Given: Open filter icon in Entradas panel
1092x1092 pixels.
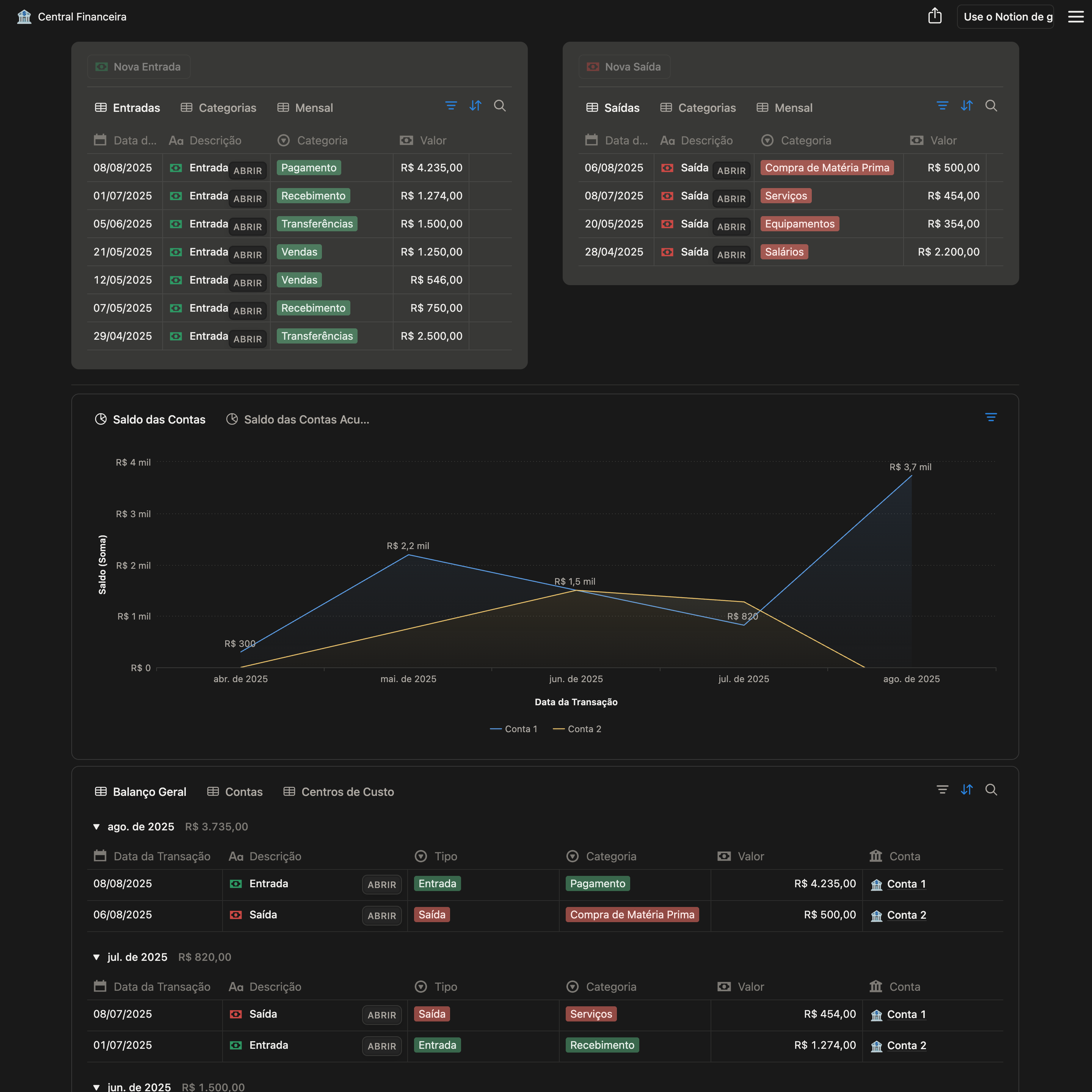Looking at the screenshot, I should (450, 106).
